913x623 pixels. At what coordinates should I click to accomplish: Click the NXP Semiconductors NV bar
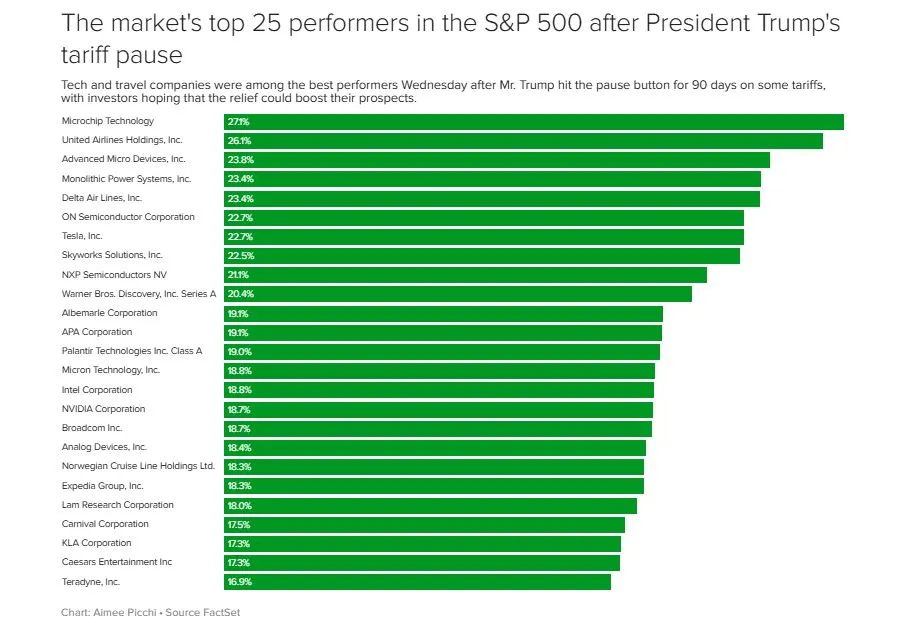pos(465,275)
